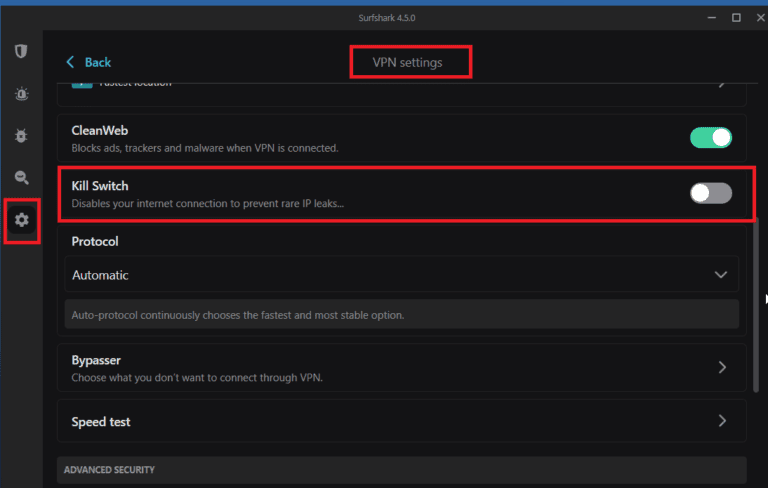Enable the Kill Switch toggle
768x488 pixels.
[711, 193]
